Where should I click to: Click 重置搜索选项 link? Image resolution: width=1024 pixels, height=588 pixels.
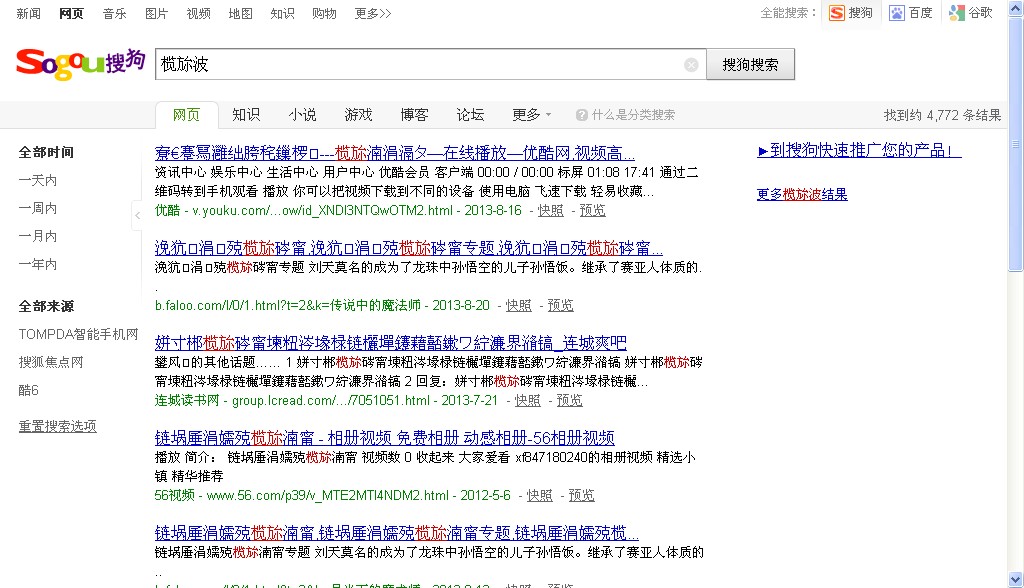pos(57,426)
